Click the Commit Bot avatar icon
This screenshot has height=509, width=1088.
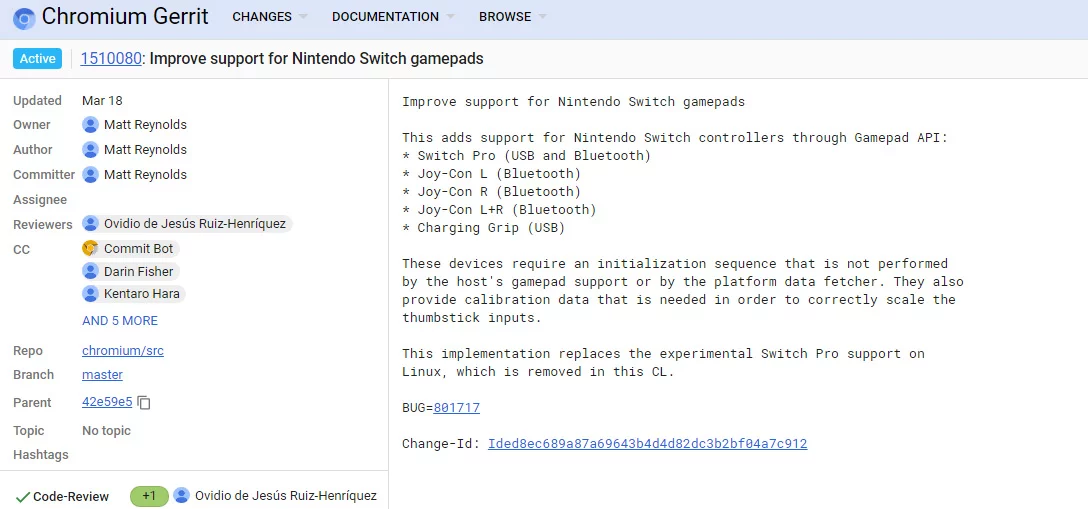coord(90,248)
